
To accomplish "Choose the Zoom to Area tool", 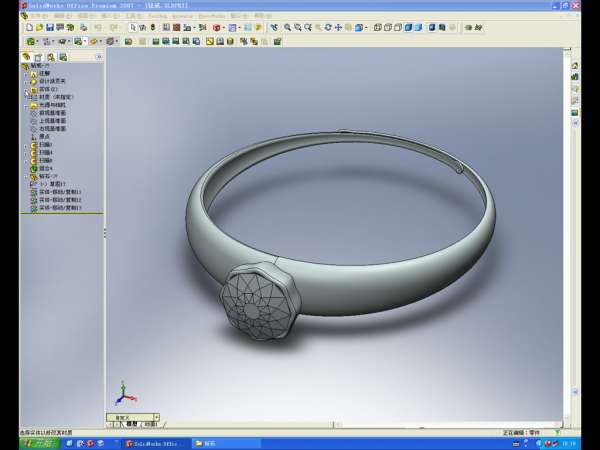I will 297,28.
